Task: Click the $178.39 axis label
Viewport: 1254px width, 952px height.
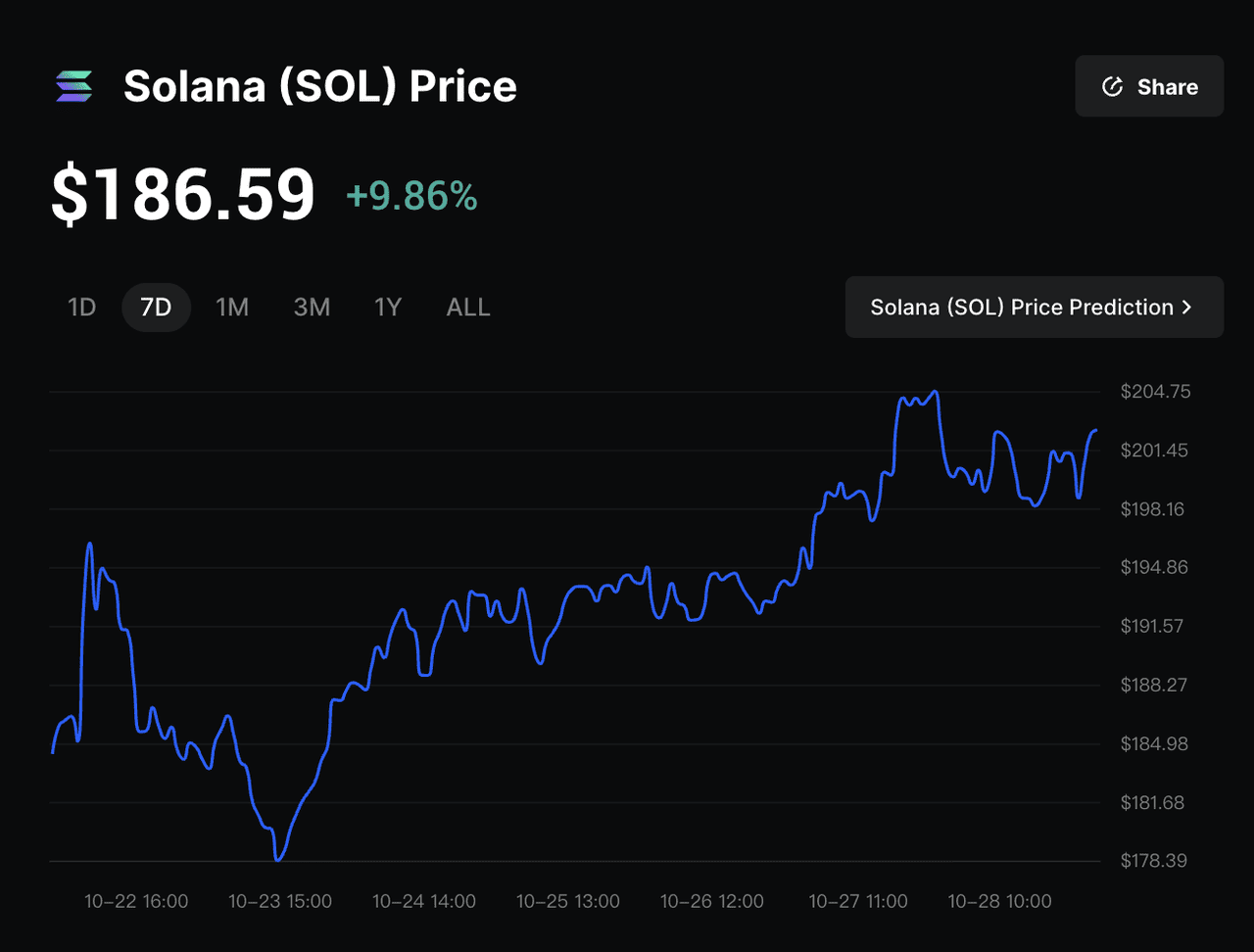Action: pyautogui.click(x=1155, y=861)
